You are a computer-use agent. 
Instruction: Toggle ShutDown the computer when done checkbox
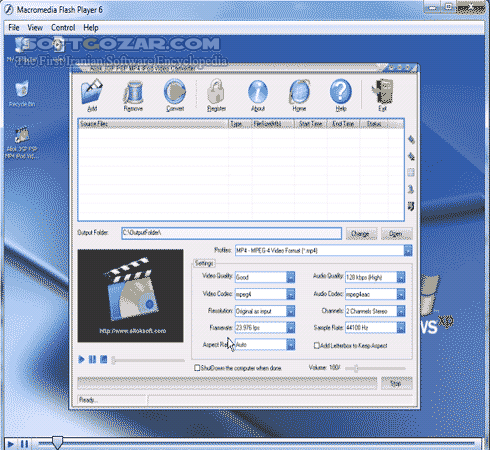click(197, 368)
